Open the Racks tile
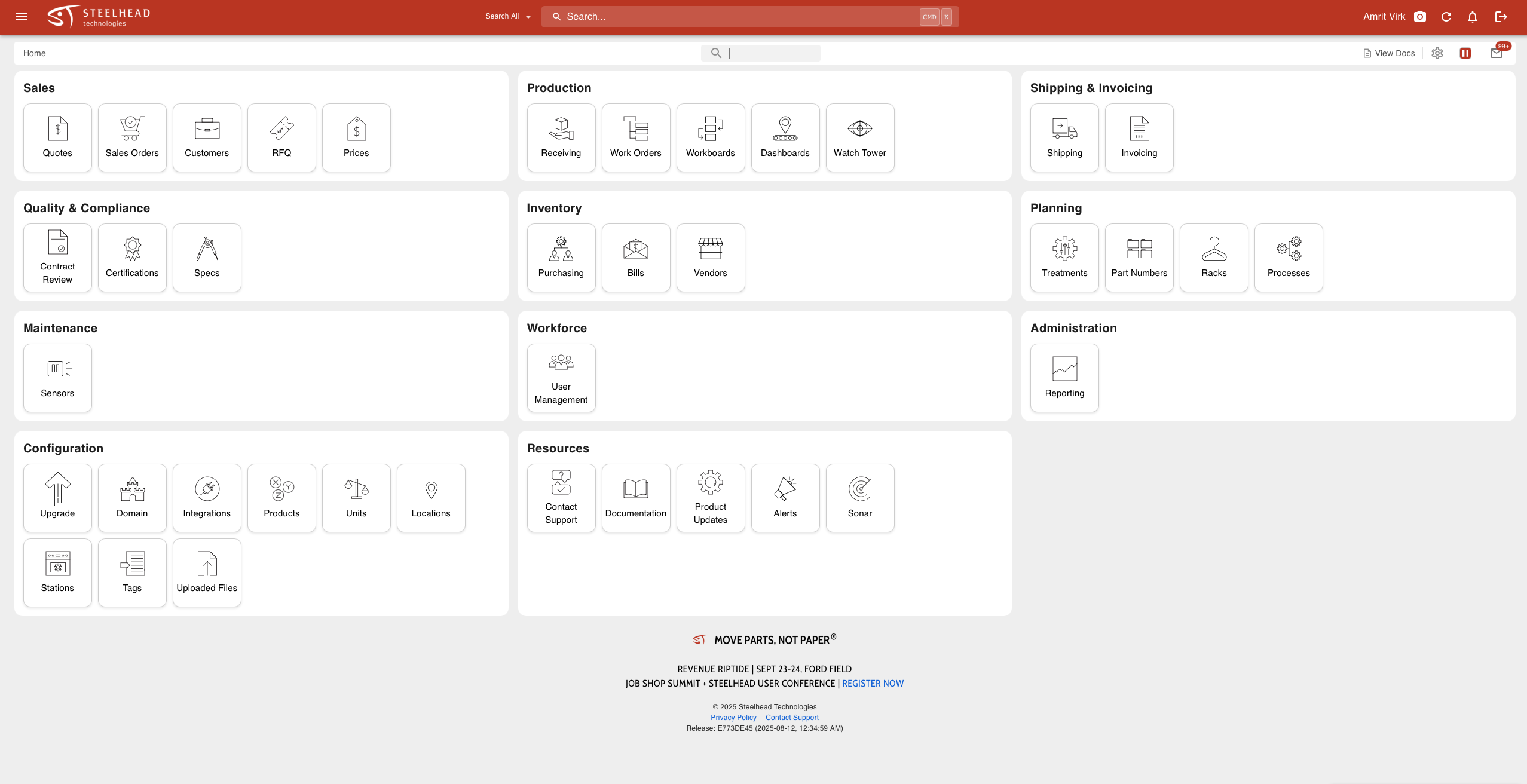 pyautogui.click(x=1214, y=258)
